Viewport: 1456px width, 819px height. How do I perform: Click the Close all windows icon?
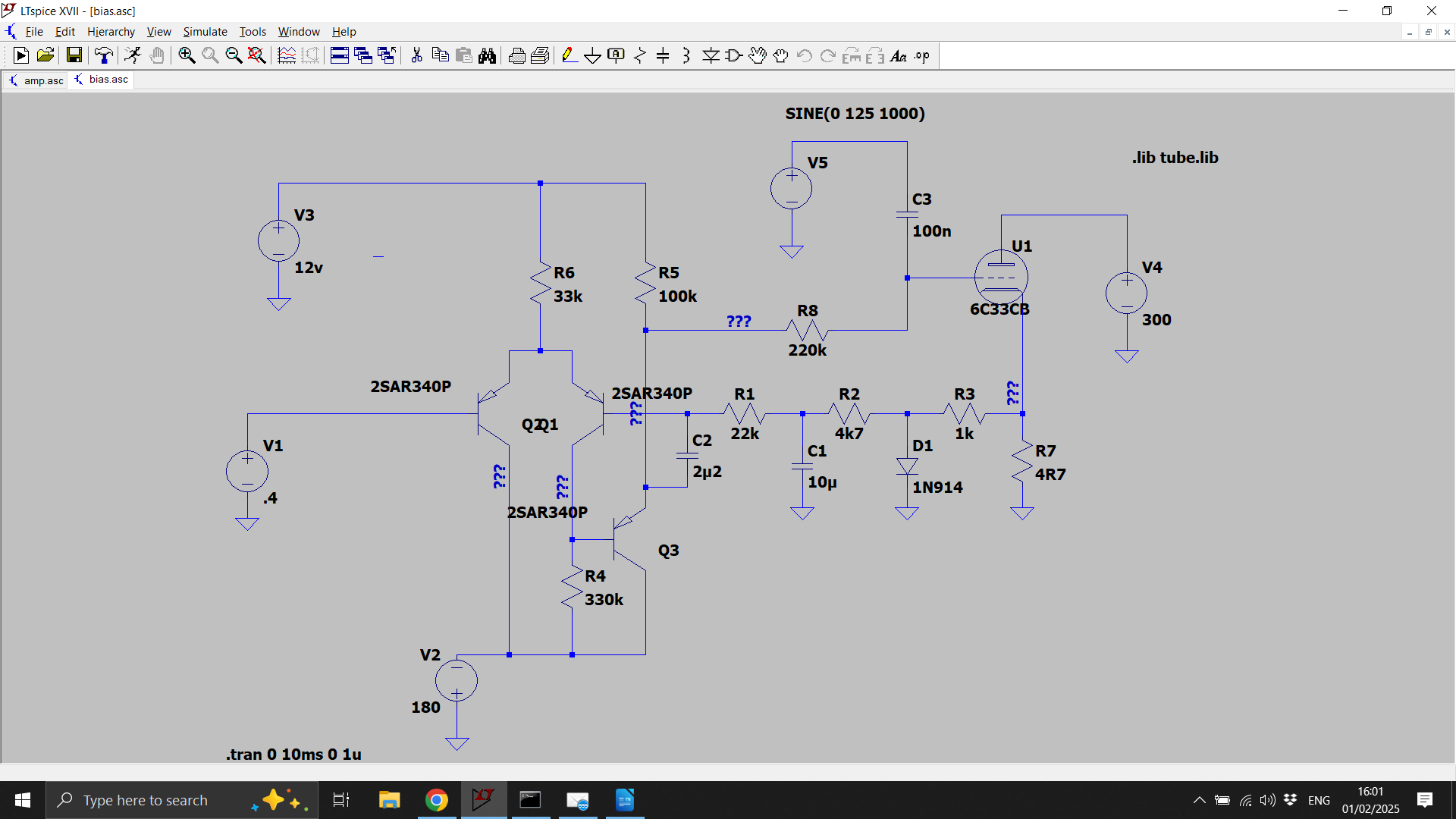387,55
